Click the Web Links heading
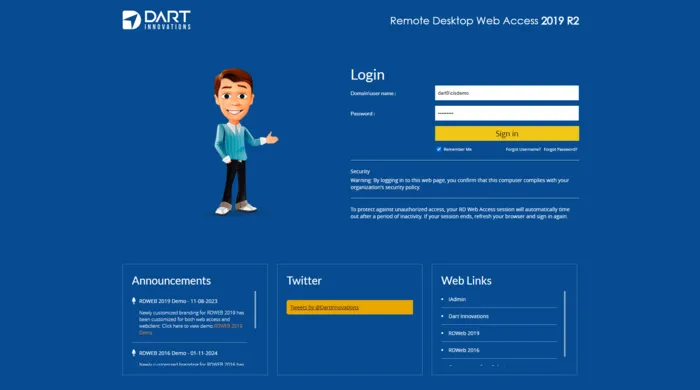Image resolution: width=700 pixels, height=390 pixels. [x=466, y=281]
